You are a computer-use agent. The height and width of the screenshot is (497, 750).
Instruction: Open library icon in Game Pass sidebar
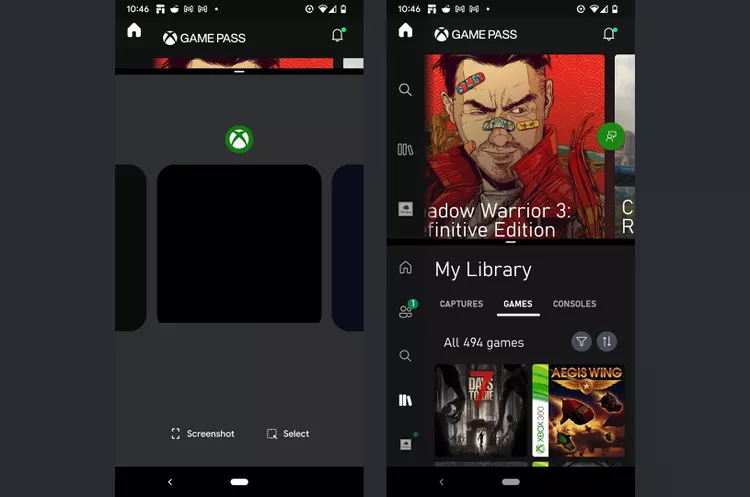(x=405, y=150)
